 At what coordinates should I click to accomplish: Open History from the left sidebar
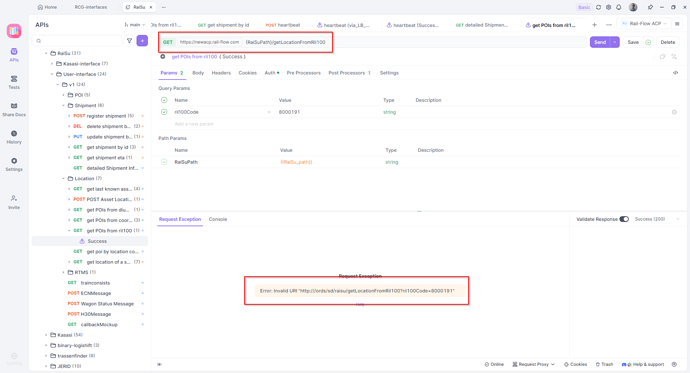click(14, 137)
